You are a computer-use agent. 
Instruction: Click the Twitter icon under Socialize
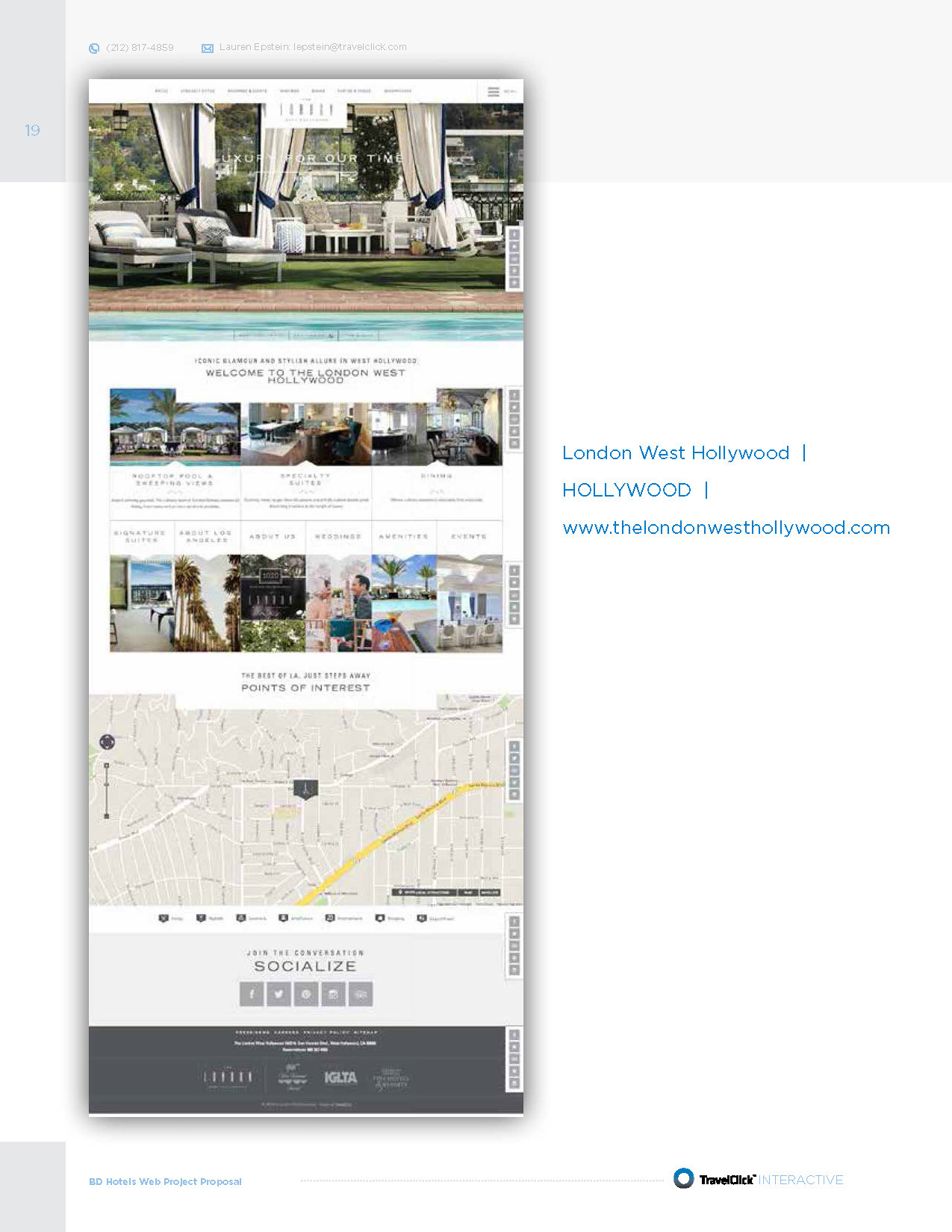(x=279, y=995)
